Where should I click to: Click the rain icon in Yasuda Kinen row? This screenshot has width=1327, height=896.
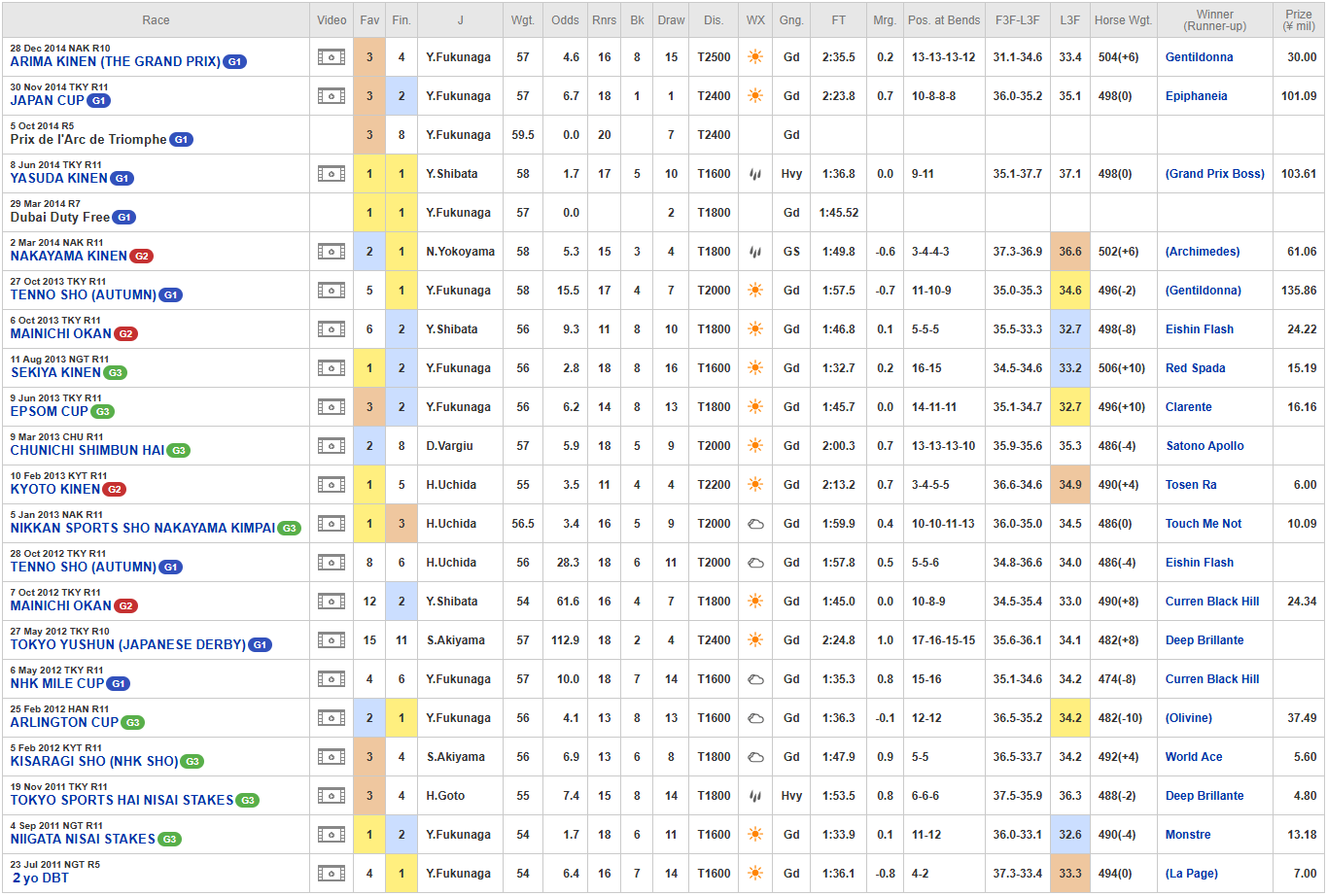(x=755, y=174)
